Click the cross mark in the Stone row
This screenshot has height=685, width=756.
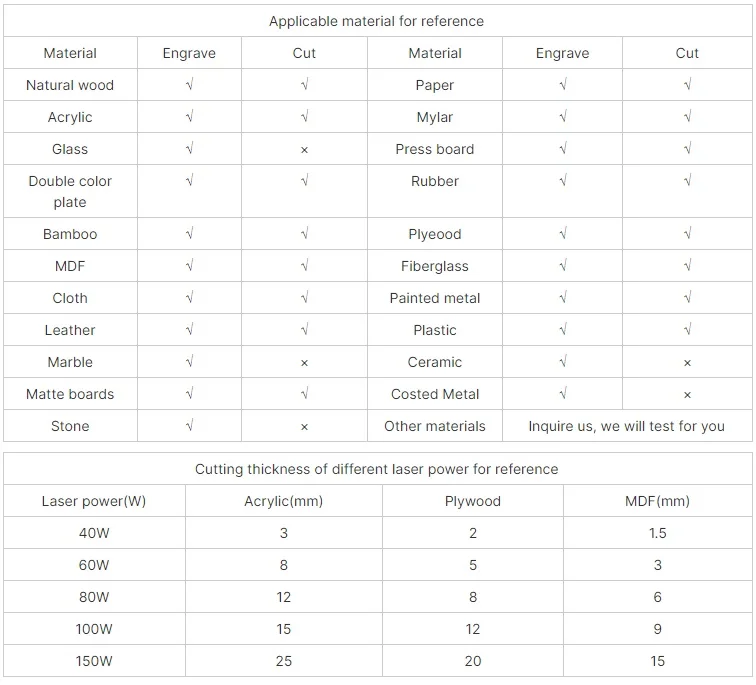(304, 426)
